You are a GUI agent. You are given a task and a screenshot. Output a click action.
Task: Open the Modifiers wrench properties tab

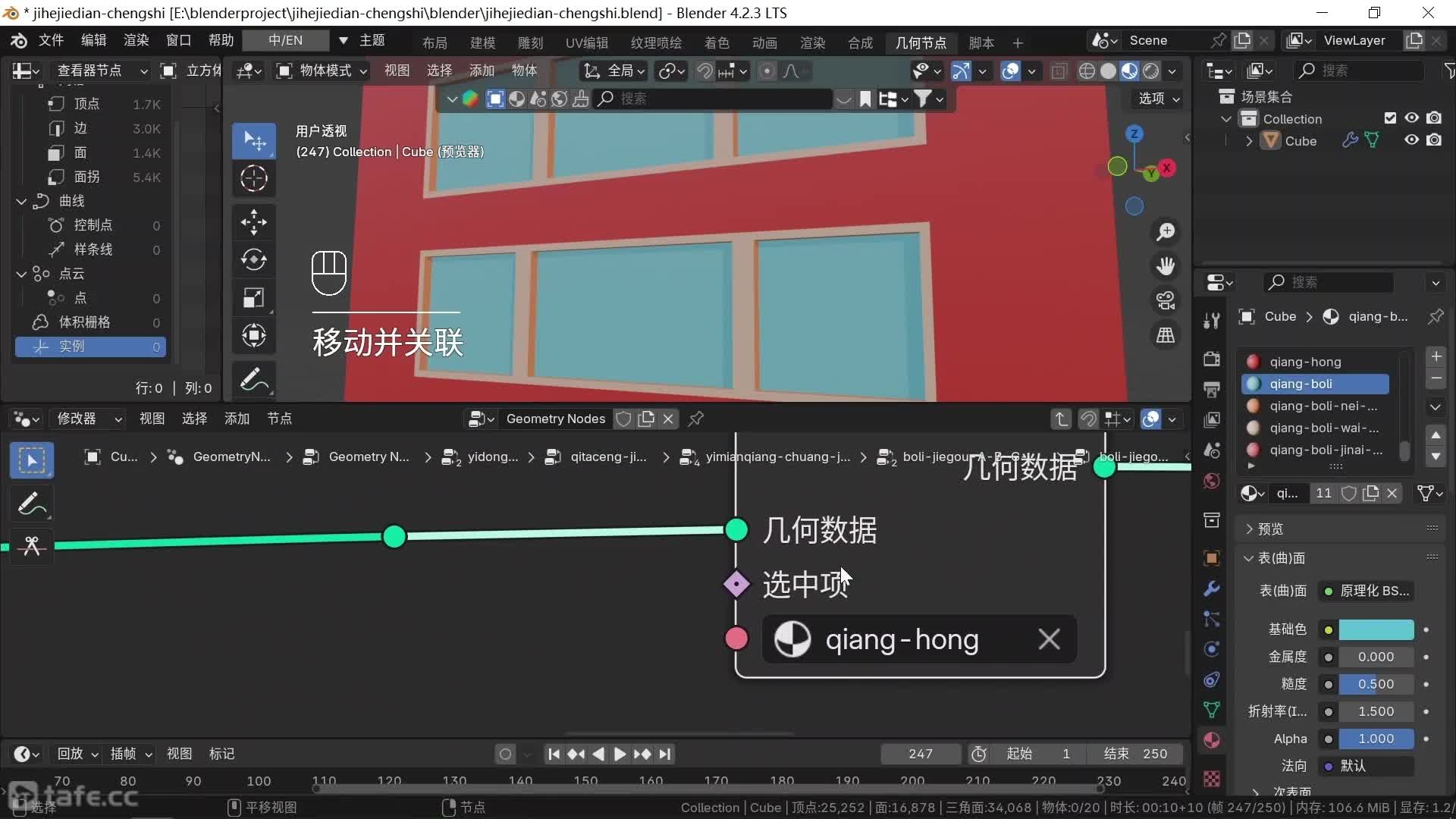coord(1212,588)
